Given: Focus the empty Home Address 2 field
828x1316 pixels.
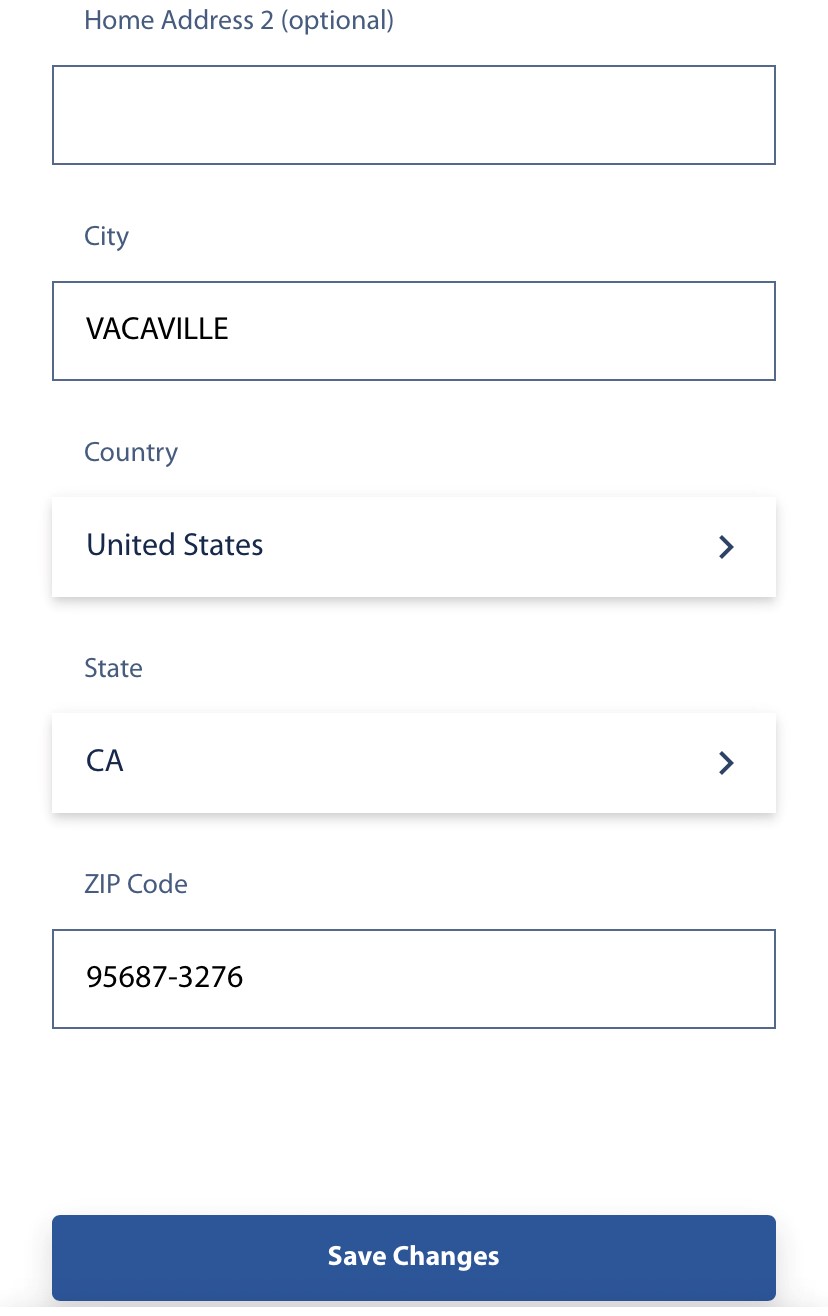Looking at the screenshot, I should pos(413,114).
